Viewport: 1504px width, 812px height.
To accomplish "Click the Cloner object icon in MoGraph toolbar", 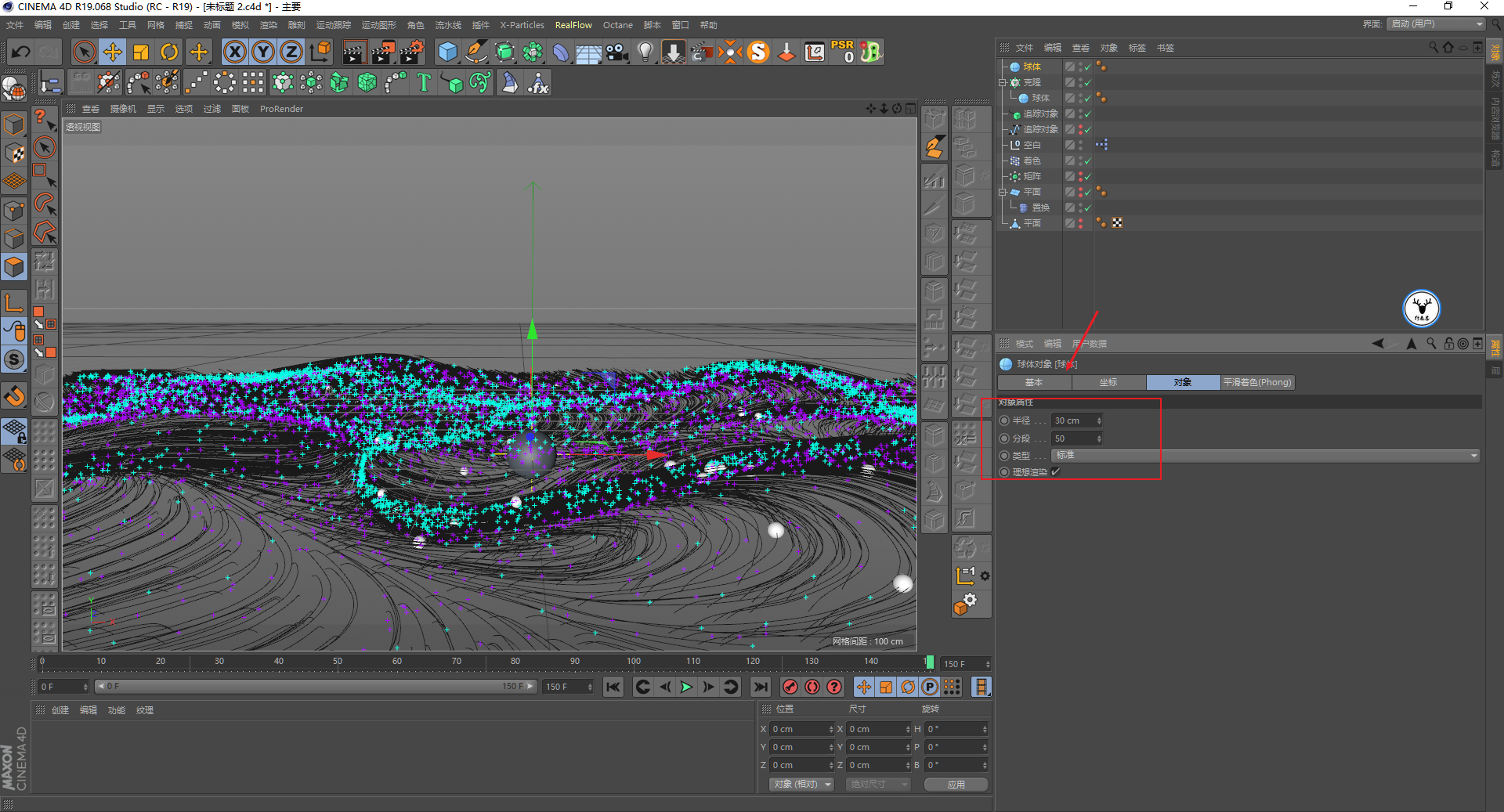I will [283, 83].
